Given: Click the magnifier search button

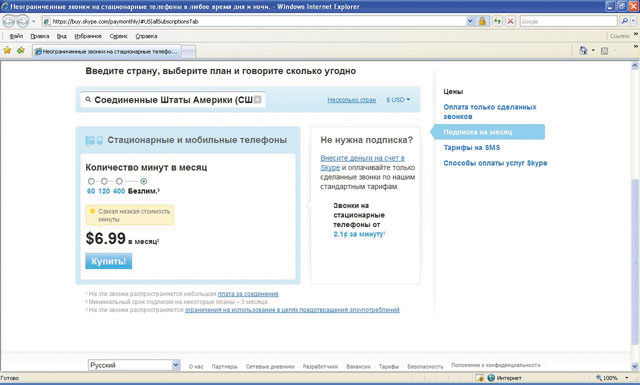Looking at the screenshot, I should (624, 21).
